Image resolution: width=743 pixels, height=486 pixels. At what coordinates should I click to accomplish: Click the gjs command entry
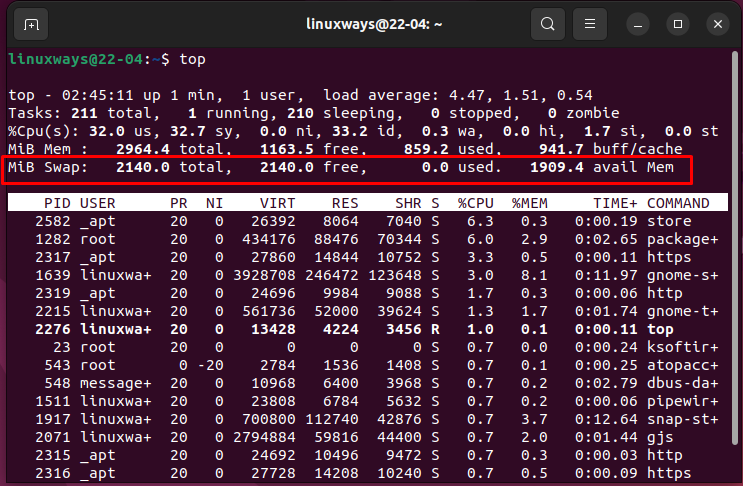[661, 437]
